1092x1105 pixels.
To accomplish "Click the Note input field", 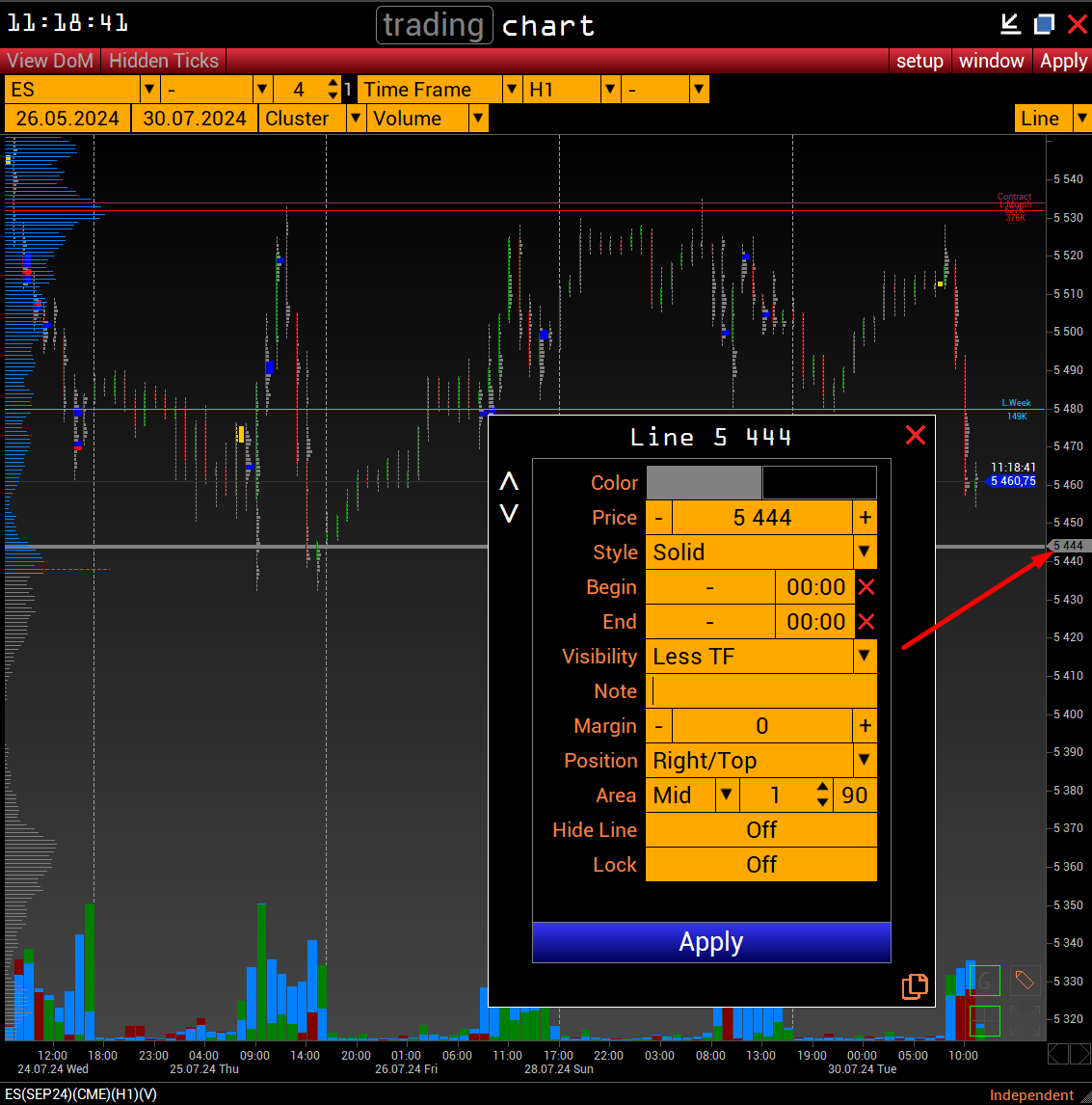I will (761, 691).
